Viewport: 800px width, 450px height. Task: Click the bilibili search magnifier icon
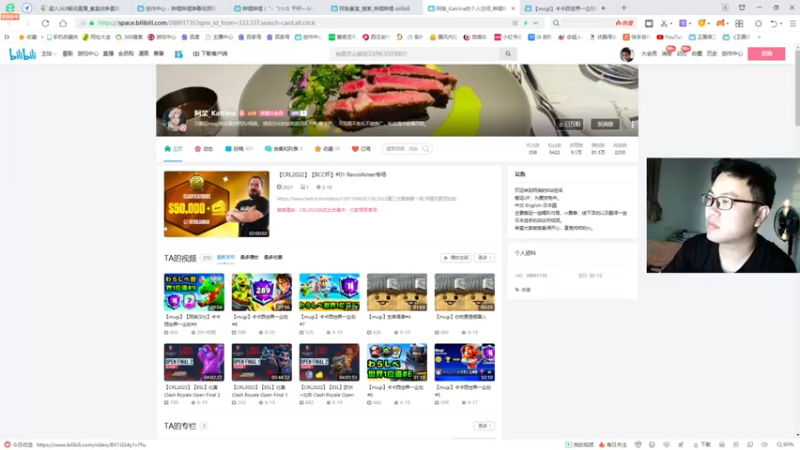pos(508,54)
